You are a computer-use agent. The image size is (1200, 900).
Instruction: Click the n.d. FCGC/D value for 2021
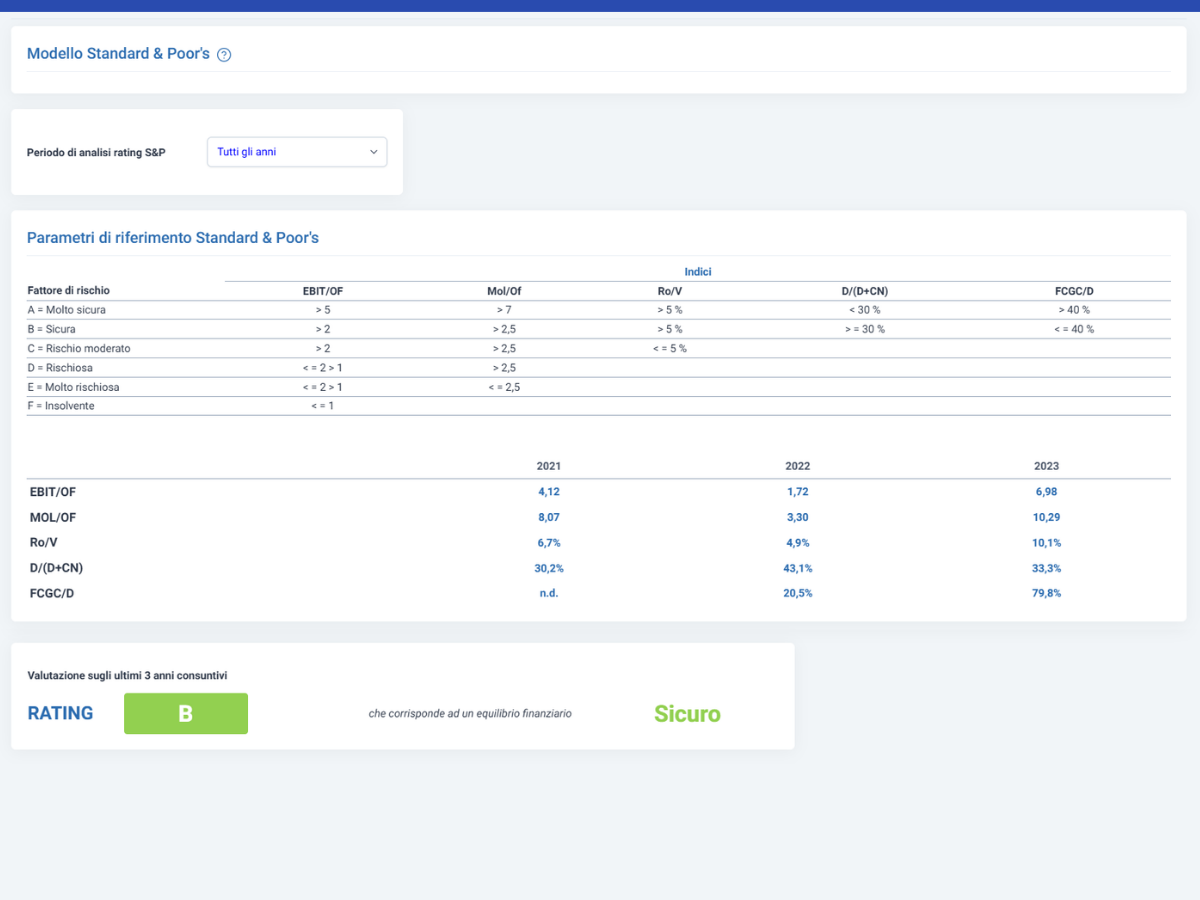pos(549,594)
